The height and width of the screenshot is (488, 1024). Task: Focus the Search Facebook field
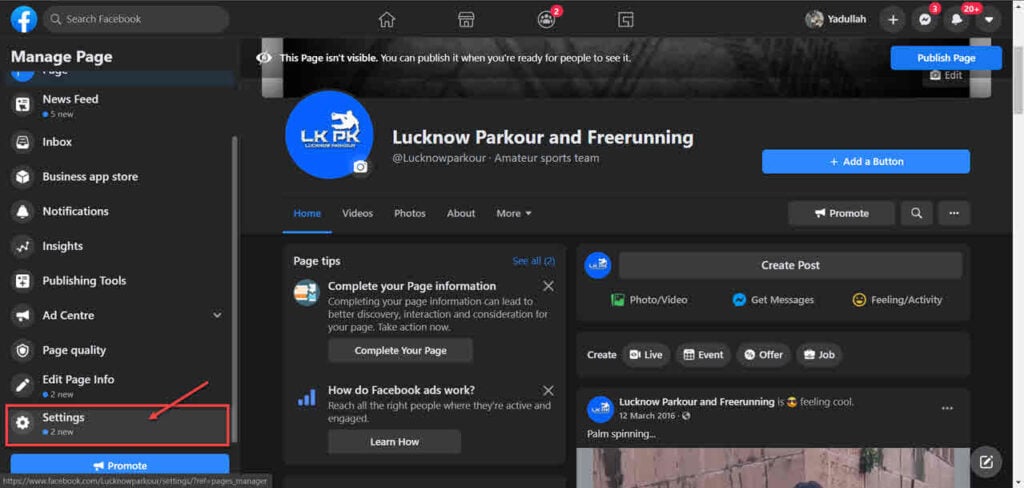click(136, 19)
